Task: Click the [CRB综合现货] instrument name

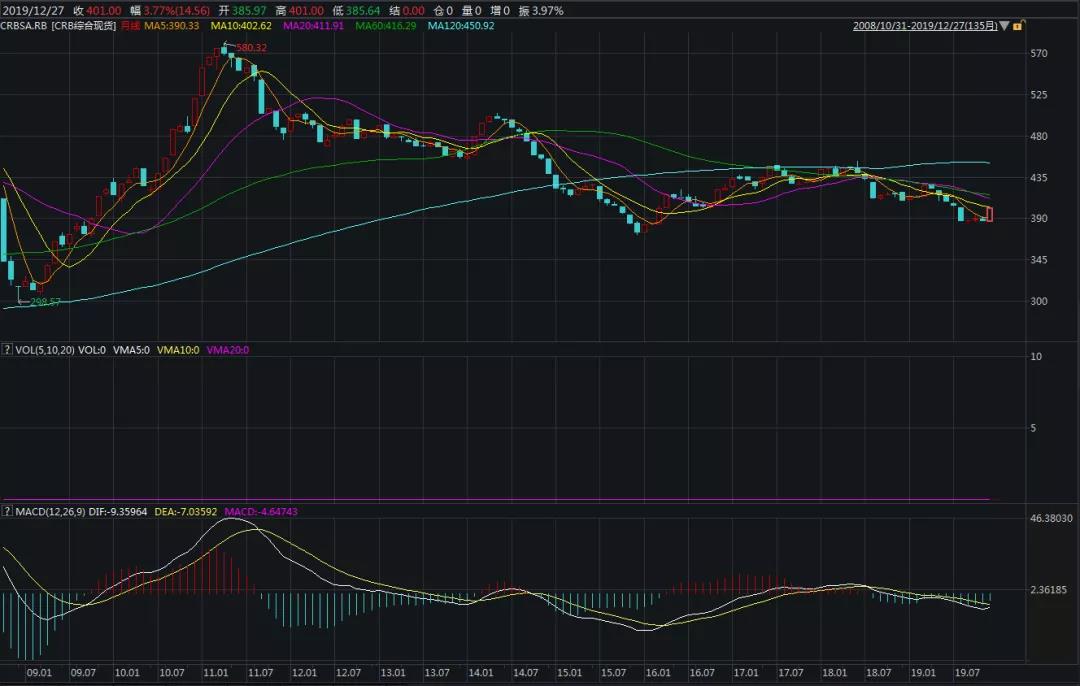Action: [x=84, y=26]
